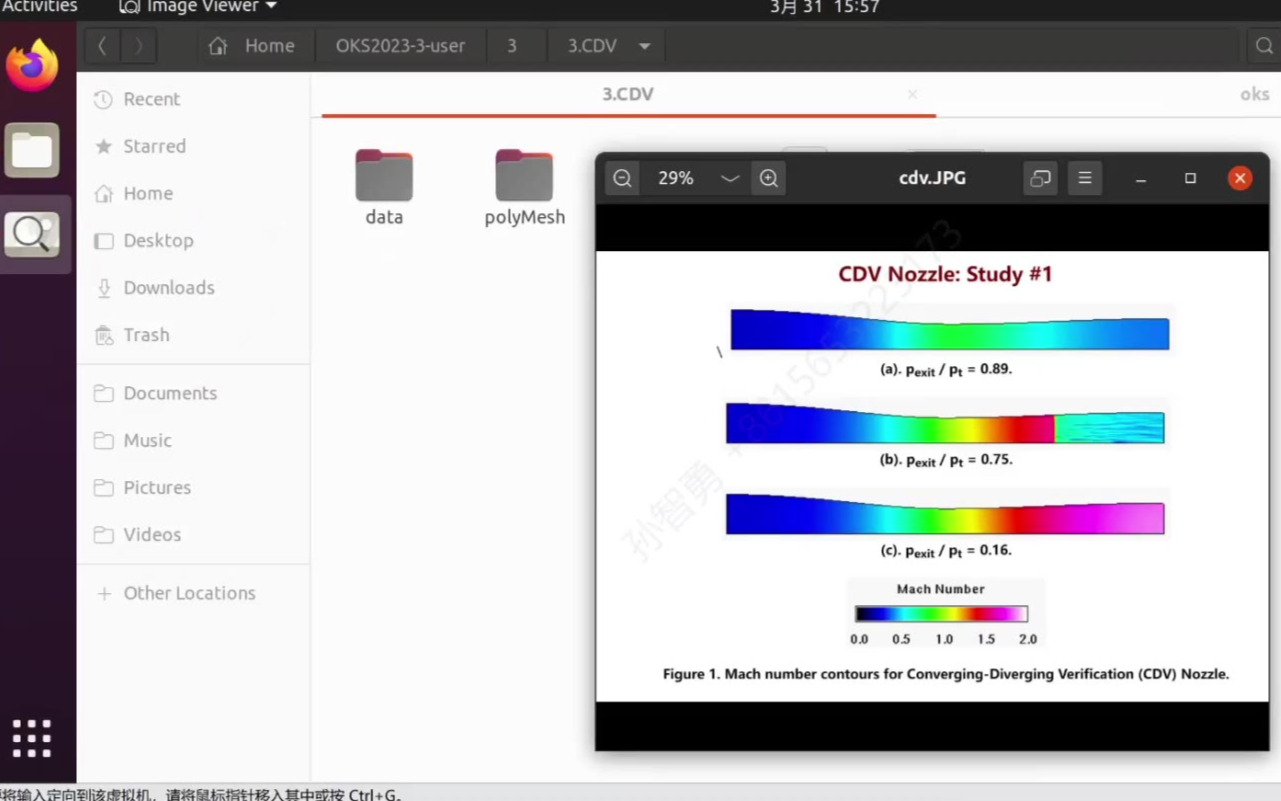Click the image gallery view icon
The width and height of the screenshot is (1281, 801).
(x=1040, y=178)
